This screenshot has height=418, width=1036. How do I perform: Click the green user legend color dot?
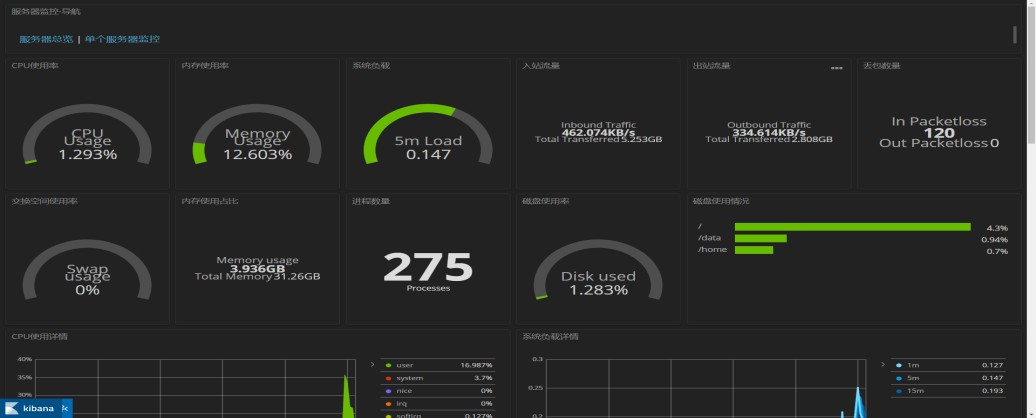click(x=388, y=365)
